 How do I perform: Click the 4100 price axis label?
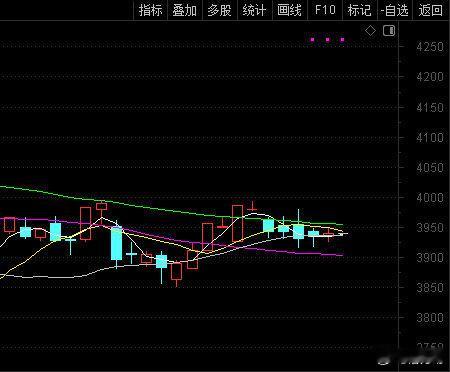(x=430, y=137)
